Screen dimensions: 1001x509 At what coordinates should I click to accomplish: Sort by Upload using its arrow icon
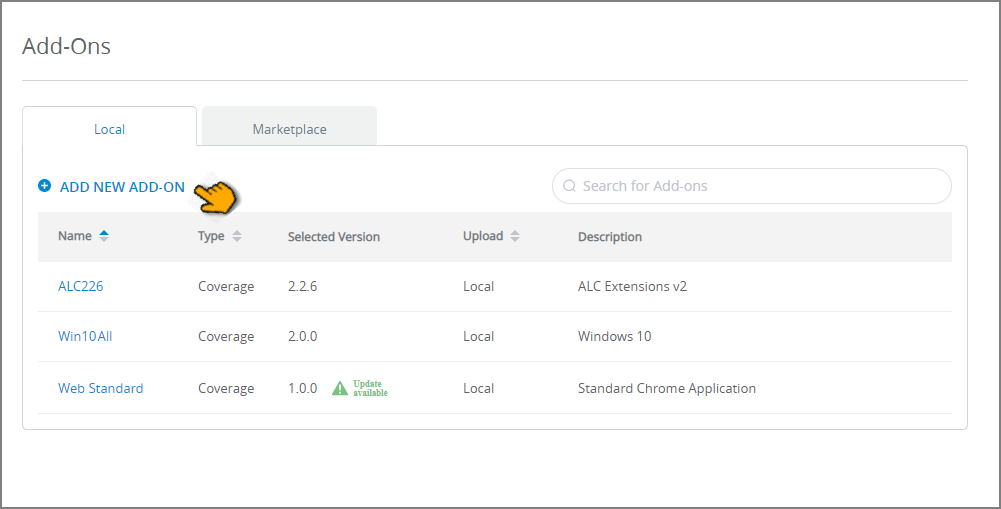[x=515, y=236]
